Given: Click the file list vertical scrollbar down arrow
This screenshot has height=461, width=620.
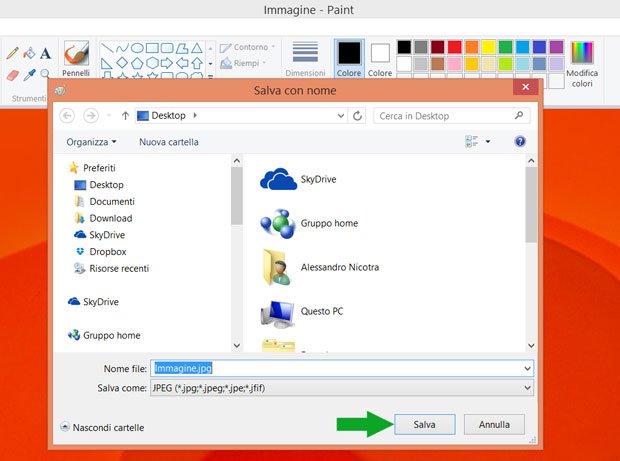Looking at the screenshot, I should (x=531, y=346).
